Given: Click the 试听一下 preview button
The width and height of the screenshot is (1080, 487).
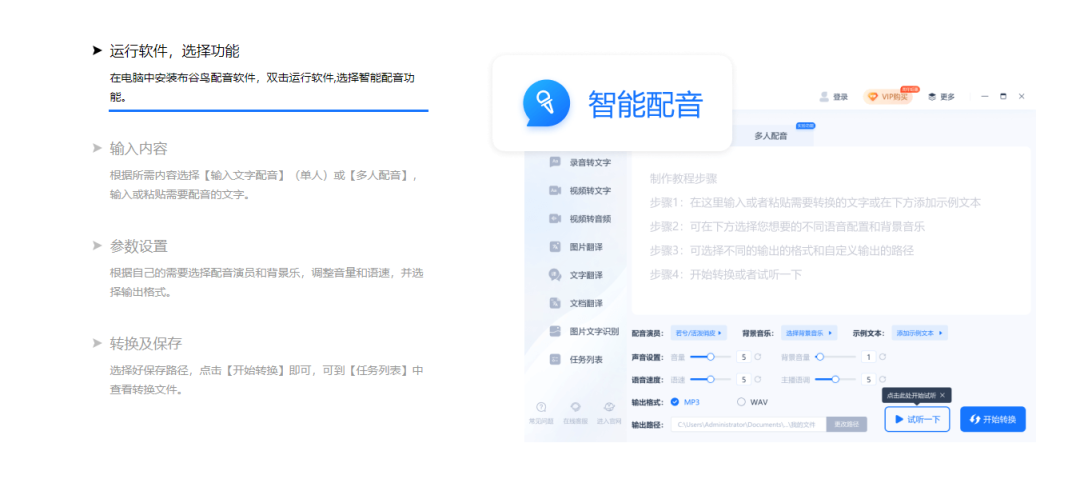Looking at the screenshot, I should [x=916, y=419].
